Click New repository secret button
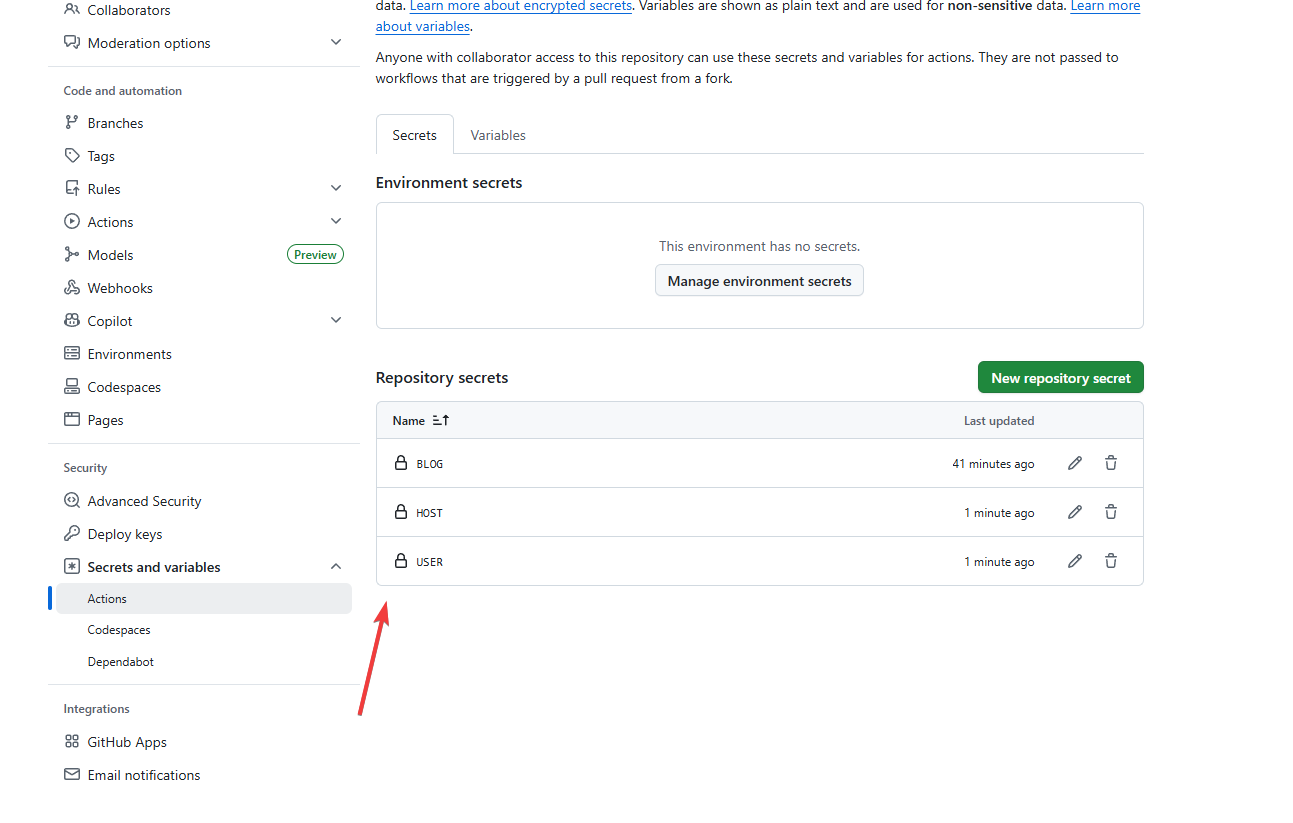Image resolution: width=1293 pixels, height=823 pixels. click(x=1060, y=378)
